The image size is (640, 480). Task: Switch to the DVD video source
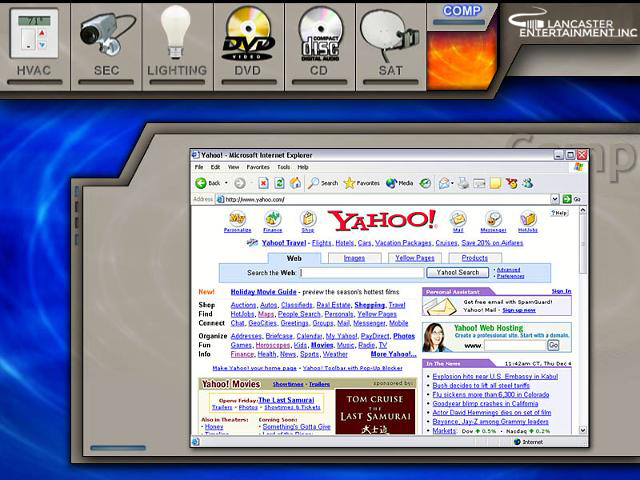[248, 46]
